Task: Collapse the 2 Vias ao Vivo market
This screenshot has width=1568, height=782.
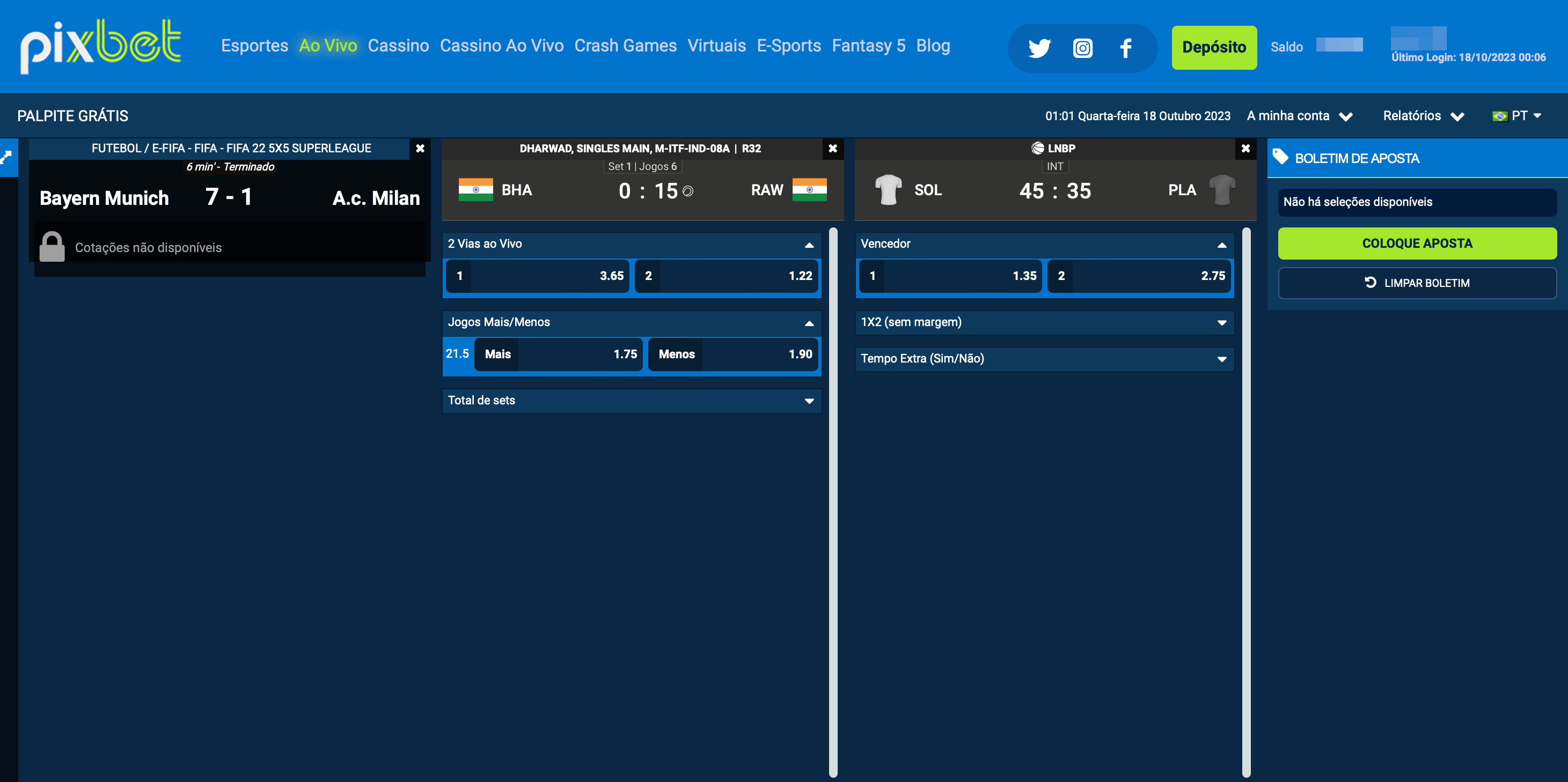Action: pyautogui.click(x=809, y=245)
